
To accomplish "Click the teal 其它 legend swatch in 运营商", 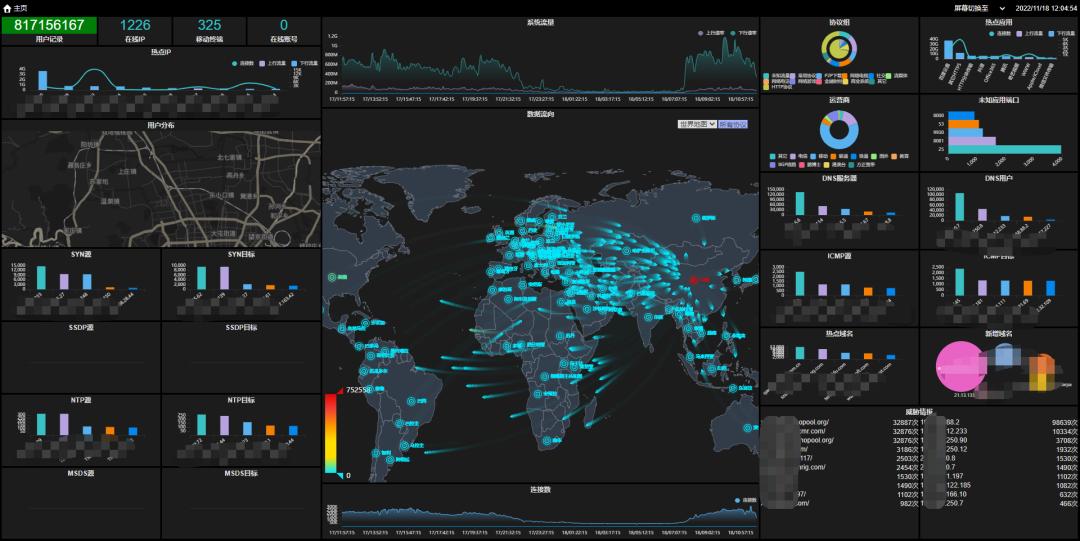I will (773, 156).
